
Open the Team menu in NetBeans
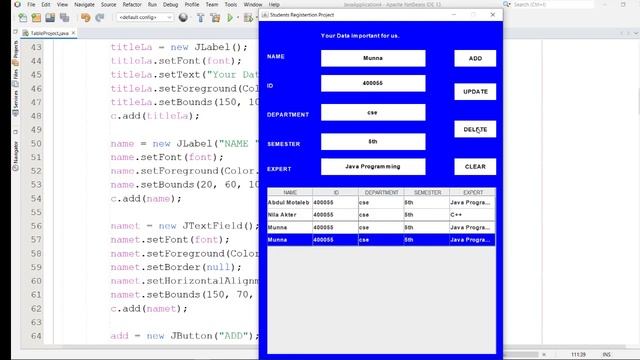pyautogui.click(x=211, y=4)
